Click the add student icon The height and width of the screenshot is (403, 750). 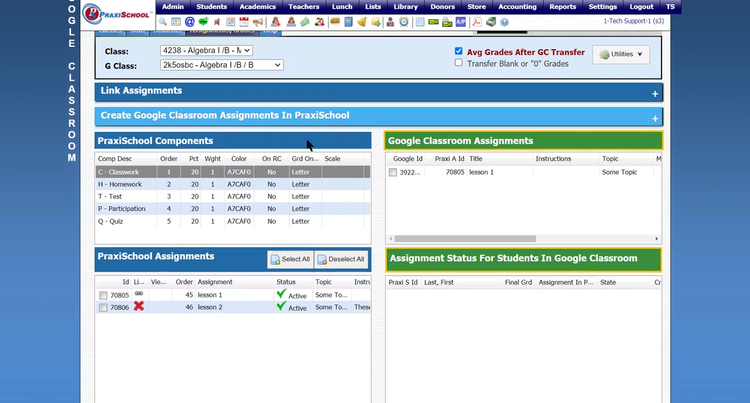276,22
